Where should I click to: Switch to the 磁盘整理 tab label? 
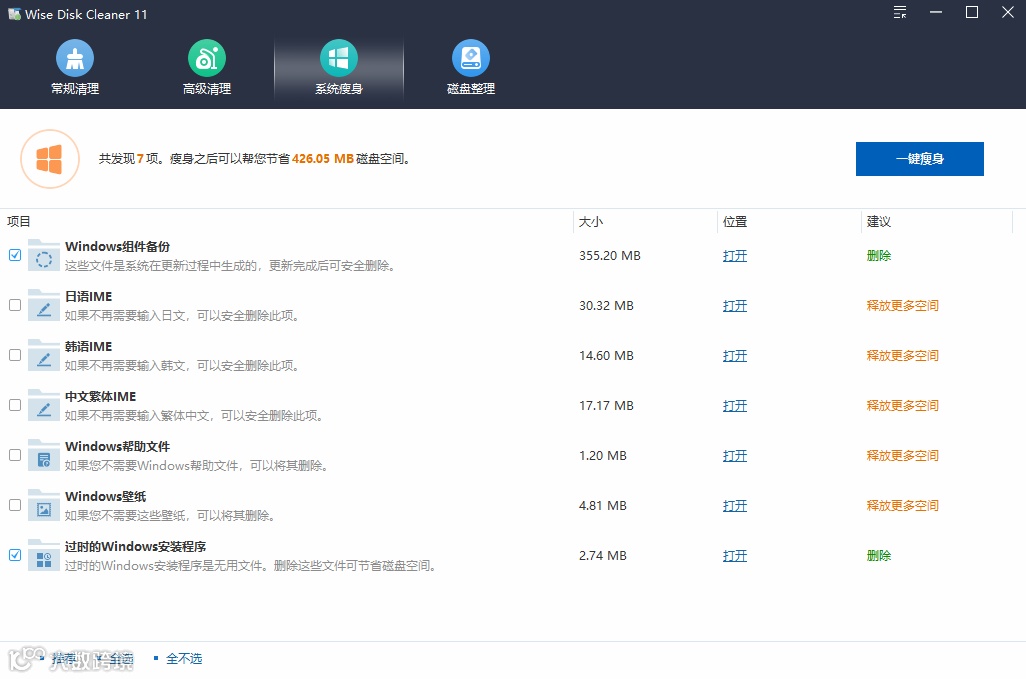[471, 89]
